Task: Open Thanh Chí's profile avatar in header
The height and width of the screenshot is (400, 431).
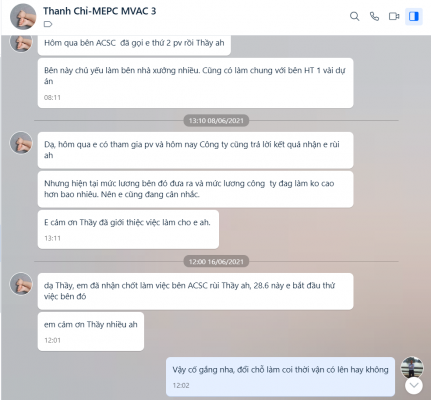Action: [x=23, y=17]
